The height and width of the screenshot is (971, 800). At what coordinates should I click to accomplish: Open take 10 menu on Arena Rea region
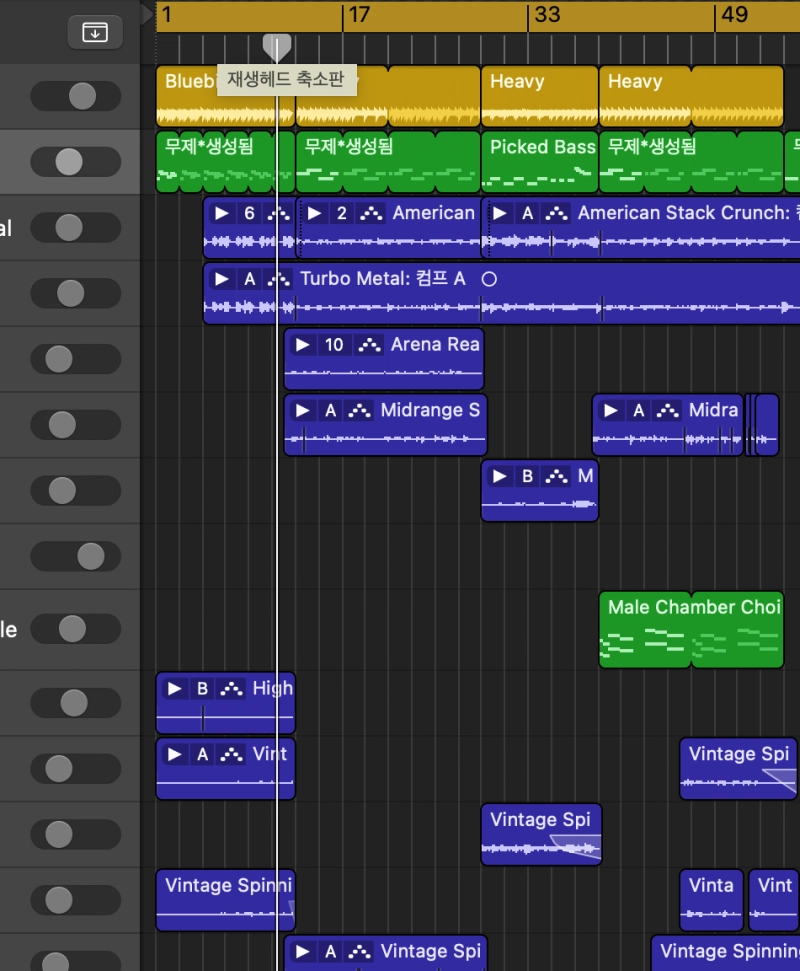click(334, 345)
